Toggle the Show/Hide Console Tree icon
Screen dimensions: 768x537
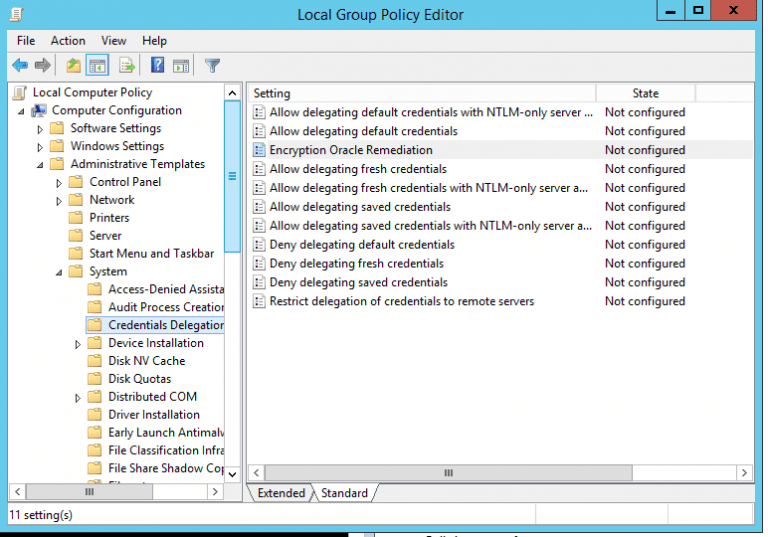tap(97, 65)
